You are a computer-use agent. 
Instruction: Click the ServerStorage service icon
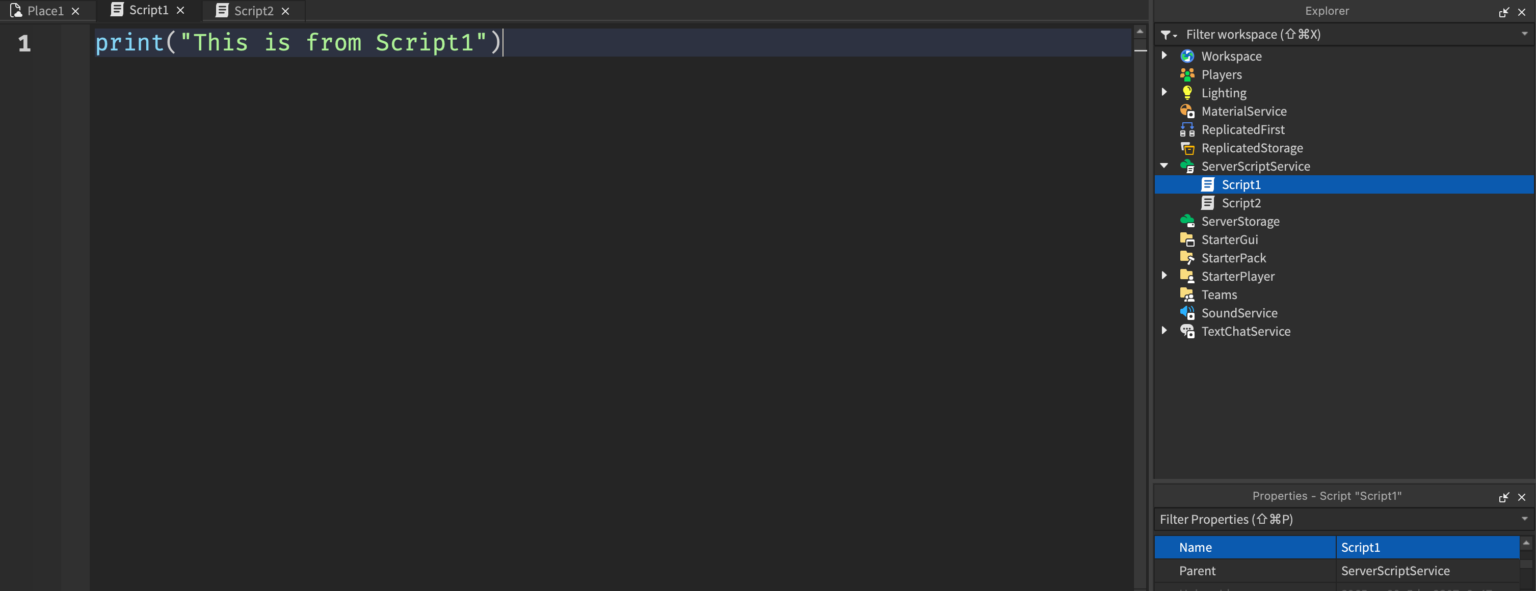click(1186, 221)
